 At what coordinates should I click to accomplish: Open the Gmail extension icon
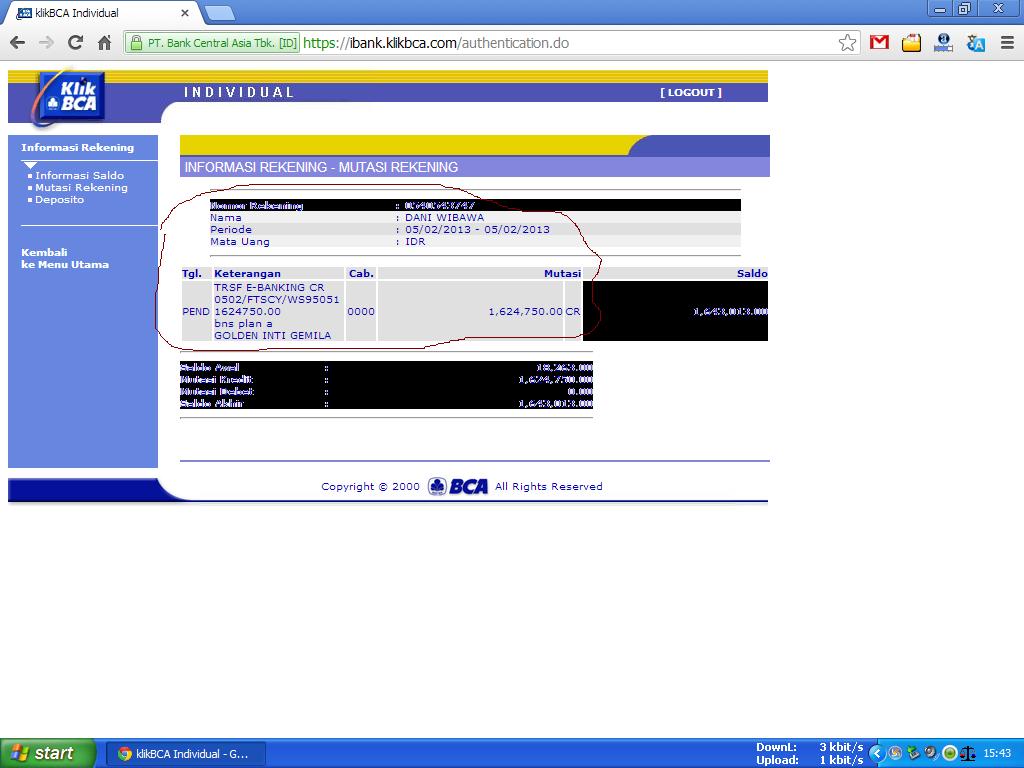879,43
